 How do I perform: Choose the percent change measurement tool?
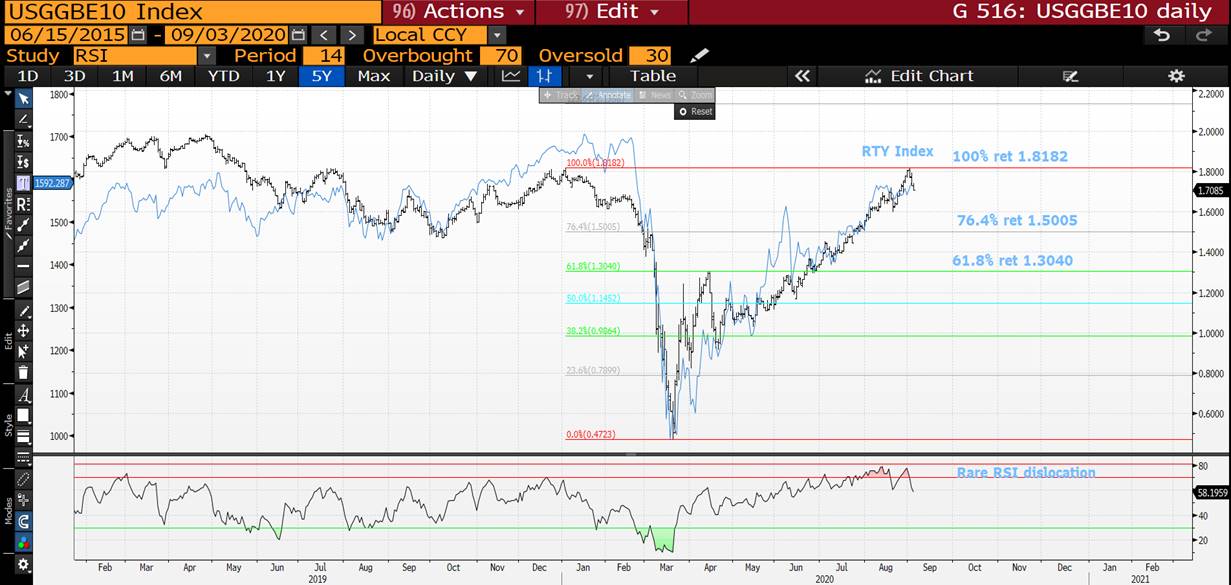[23, 141]
